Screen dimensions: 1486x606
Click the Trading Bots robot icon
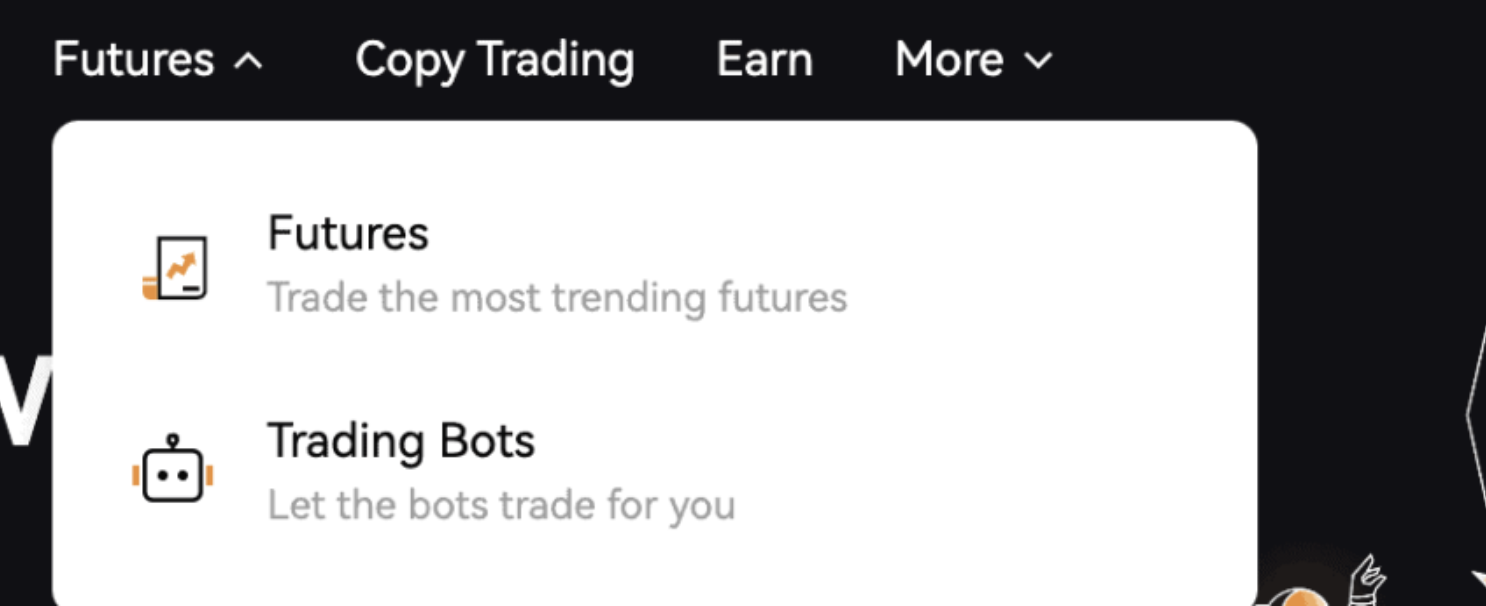(x=173, y=471)
